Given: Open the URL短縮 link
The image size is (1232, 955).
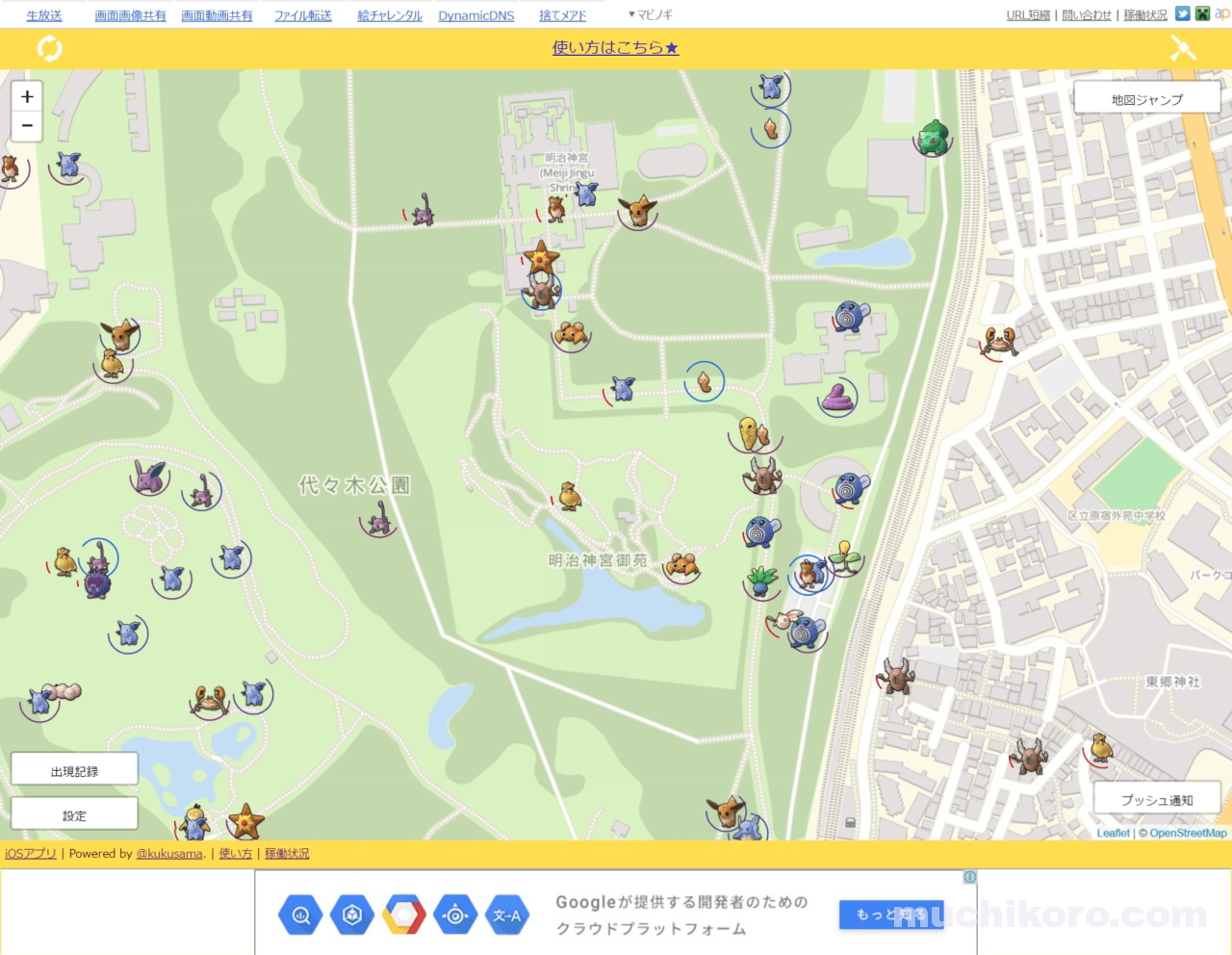Looking at the screenshot, I should [x=1028, y=14].
